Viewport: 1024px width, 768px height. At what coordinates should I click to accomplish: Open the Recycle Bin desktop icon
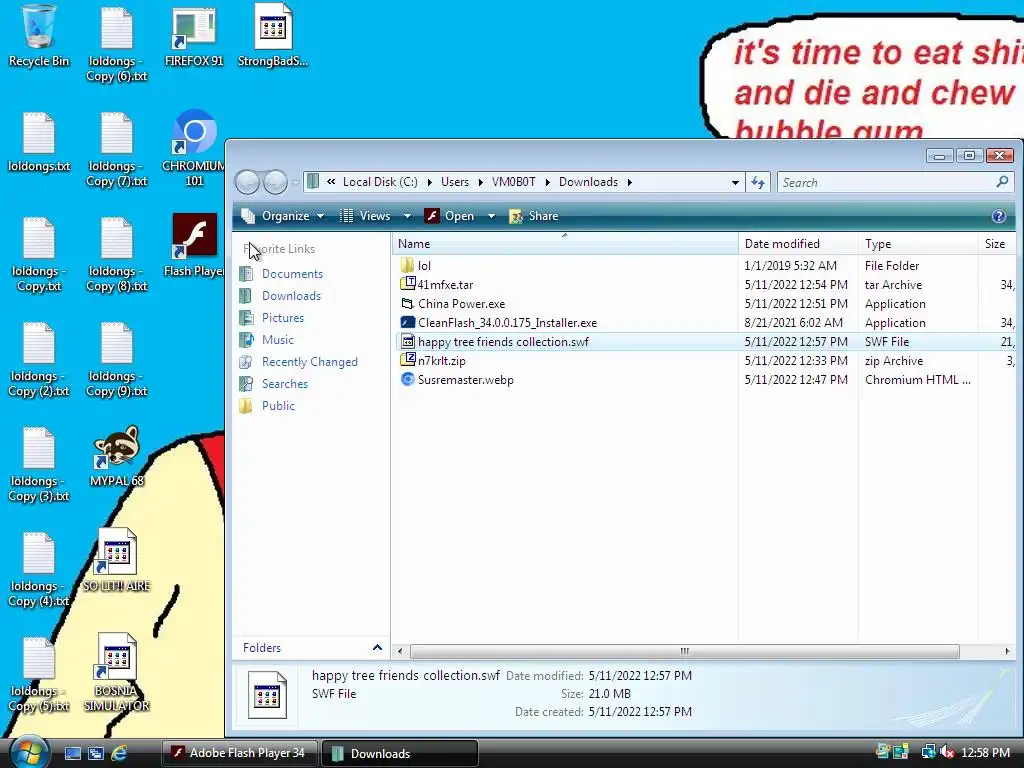(x=39, y=36)
